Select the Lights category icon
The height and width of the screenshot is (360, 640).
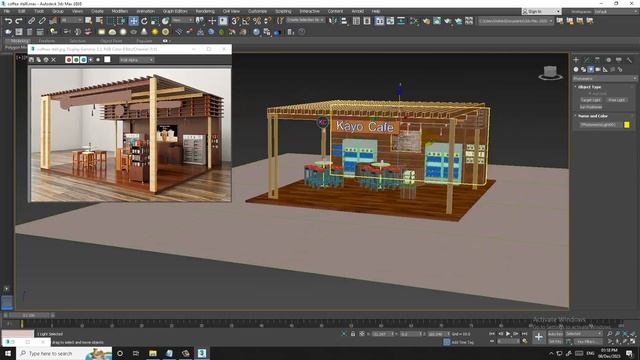(591, 69)
